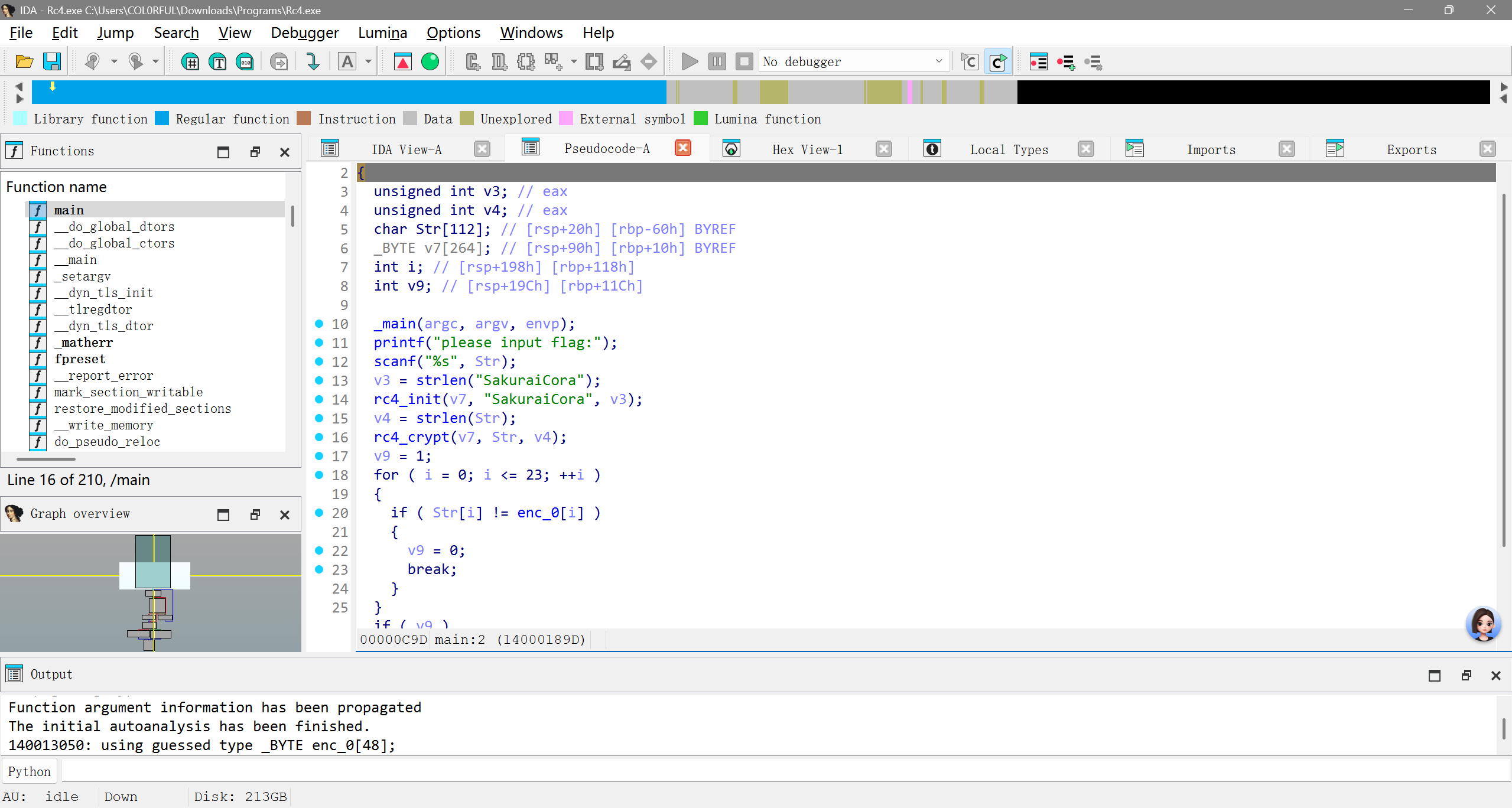Toggle breakpoint dot on line 16

319,437
